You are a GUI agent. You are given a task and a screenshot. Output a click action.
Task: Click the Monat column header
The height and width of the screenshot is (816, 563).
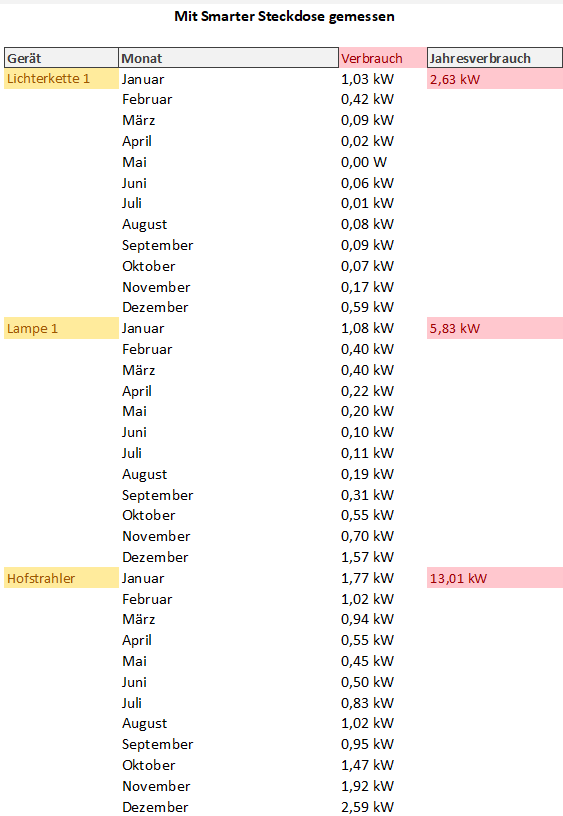(x=228, y=58)
